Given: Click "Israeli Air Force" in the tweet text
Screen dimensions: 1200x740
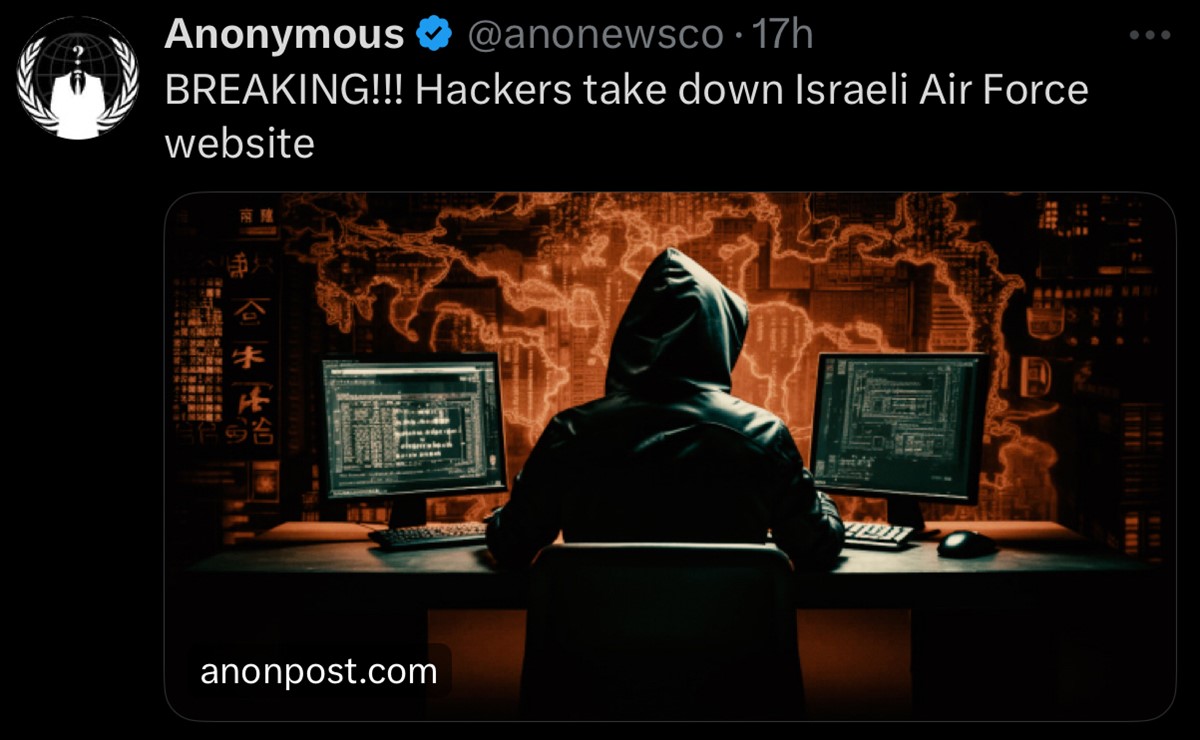Looking at the screenshot, I should coord(940,91).
